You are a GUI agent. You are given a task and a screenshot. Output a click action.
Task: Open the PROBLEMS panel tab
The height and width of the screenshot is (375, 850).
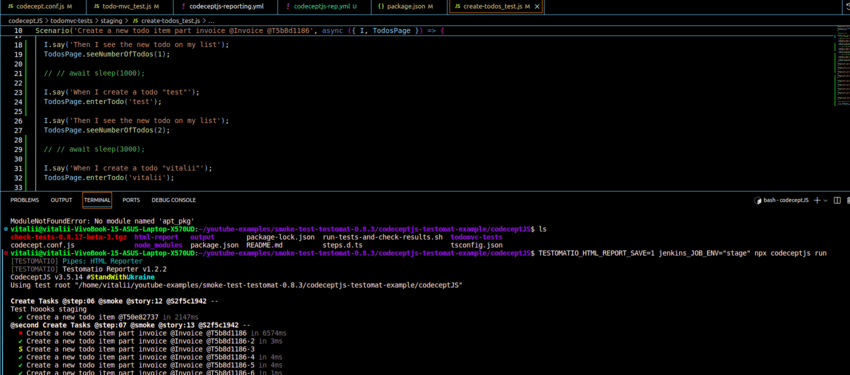[x=24, y=200]
